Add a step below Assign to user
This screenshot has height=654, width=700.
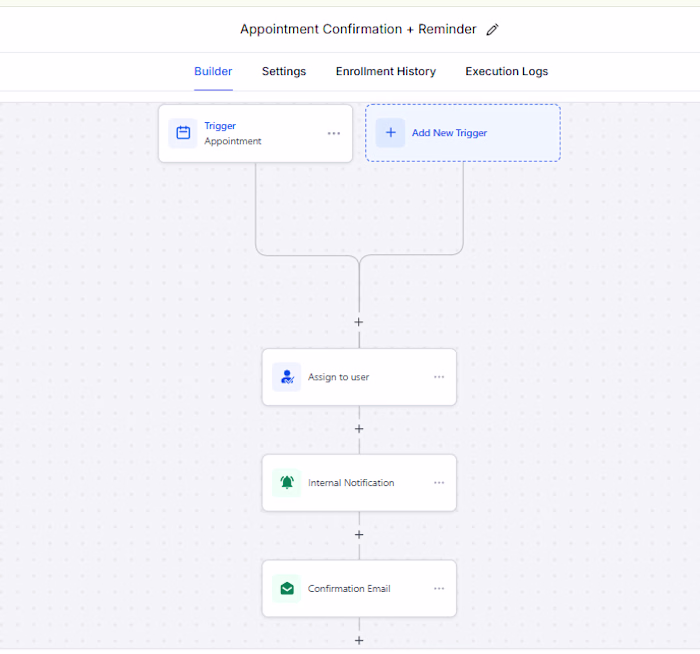pos(359,429)
